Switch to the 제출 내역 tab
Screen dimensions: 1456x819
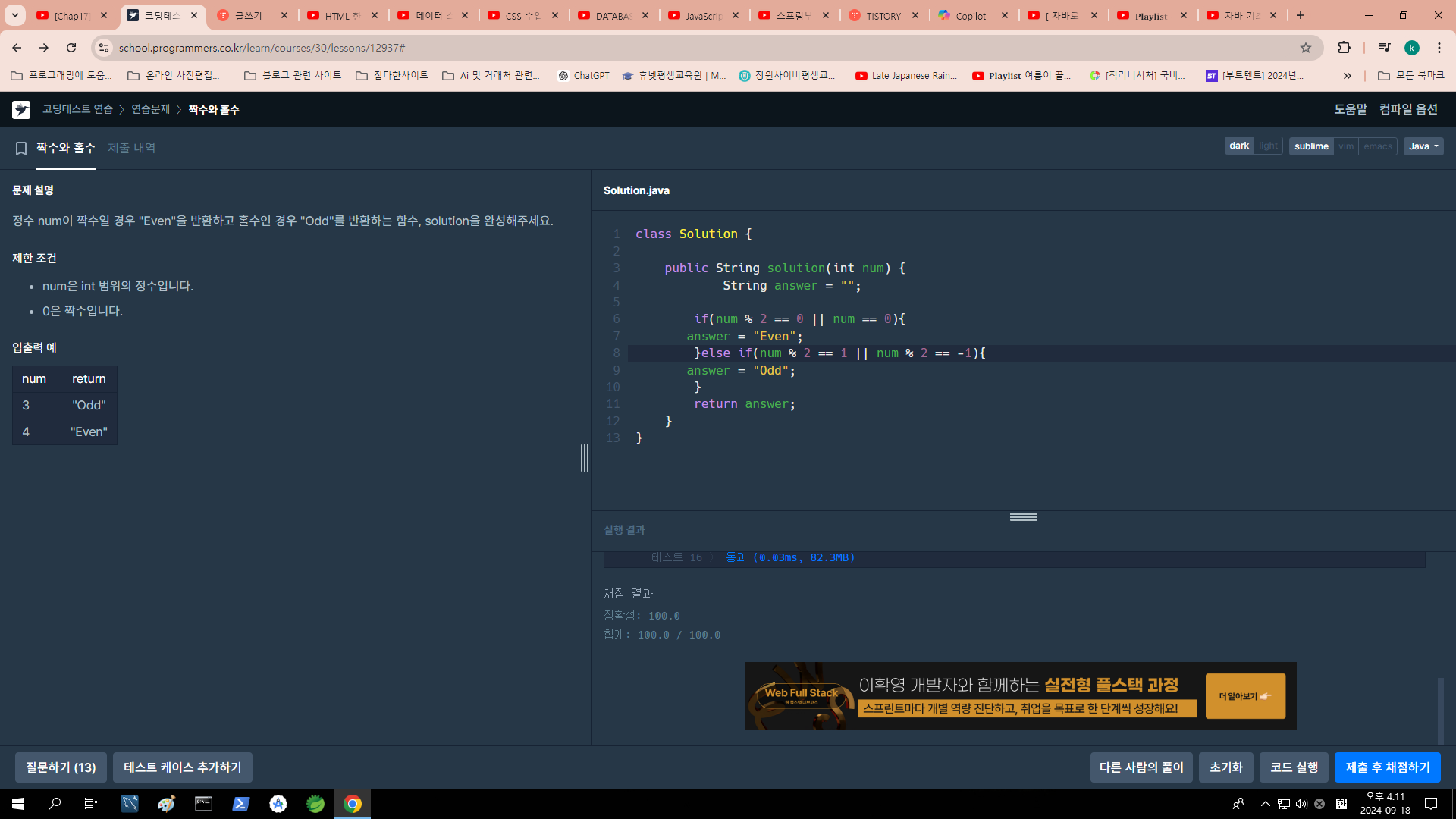click(131, 148)
